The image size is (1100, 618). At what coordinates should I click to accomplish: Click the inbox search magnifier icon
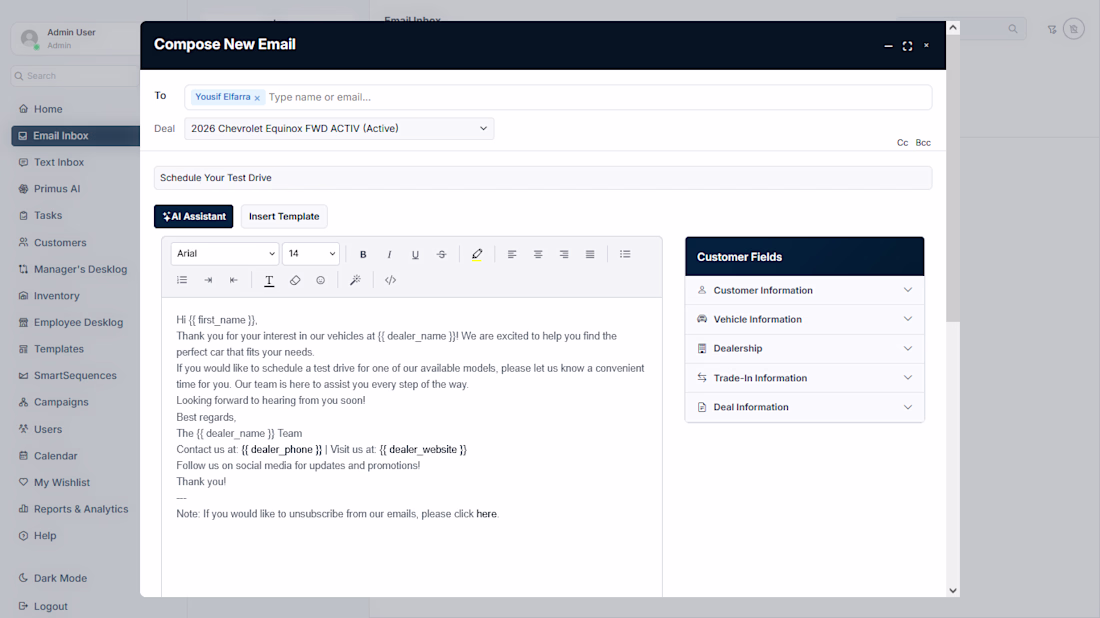(1013, 29)
